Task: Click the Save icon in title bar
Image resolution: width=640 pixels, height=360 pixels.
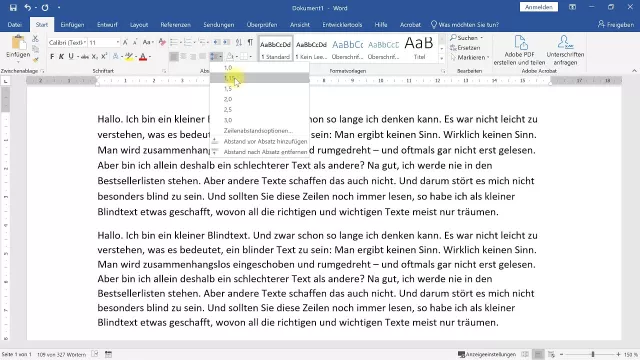Action: pos(13,8)
